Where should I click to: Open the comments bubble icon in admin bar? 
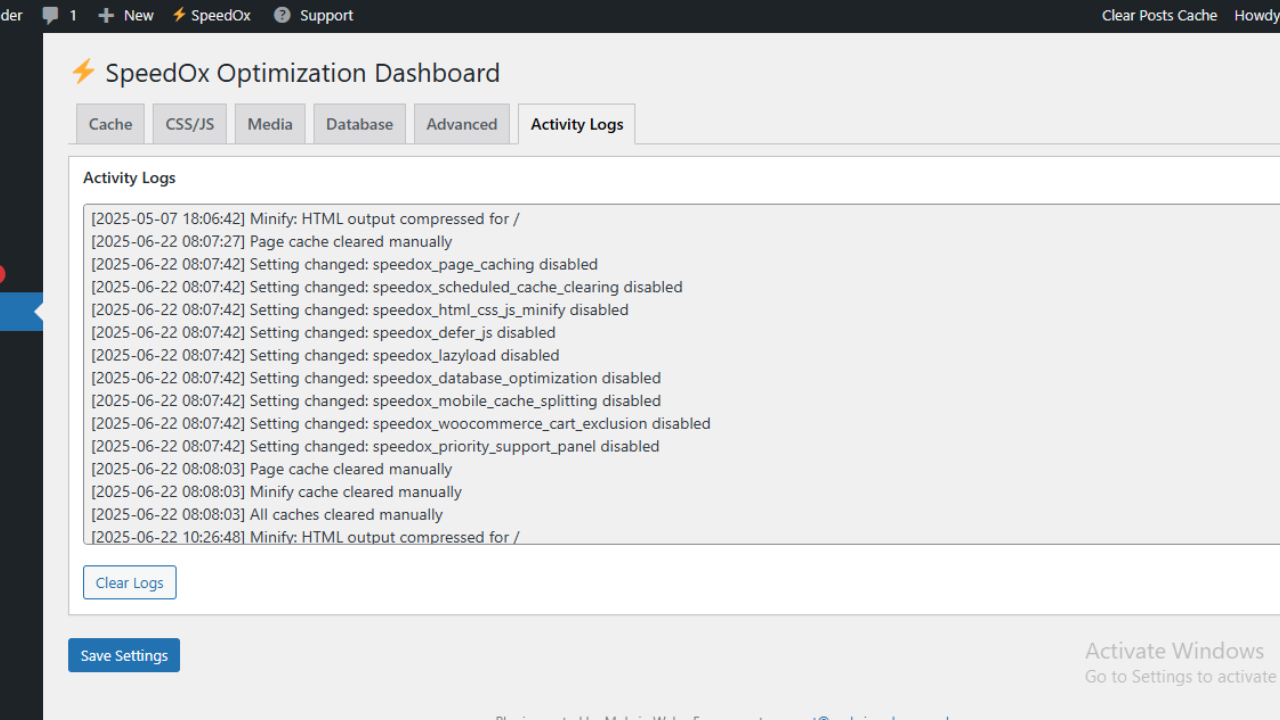pos(50,15)
